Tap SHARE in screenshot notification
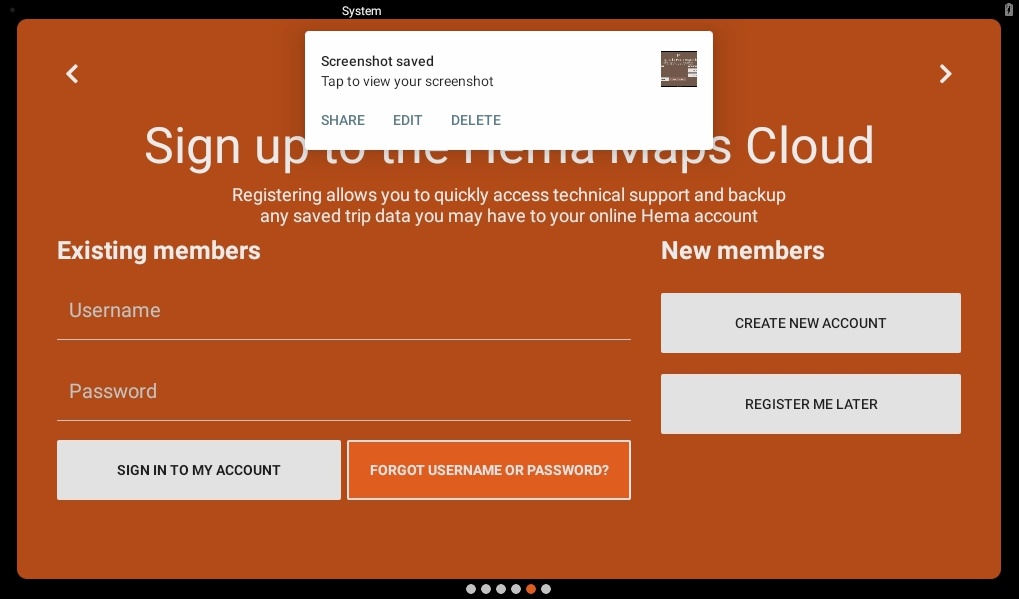Screen dimensions: 1019x599 (x=342, y=120)
